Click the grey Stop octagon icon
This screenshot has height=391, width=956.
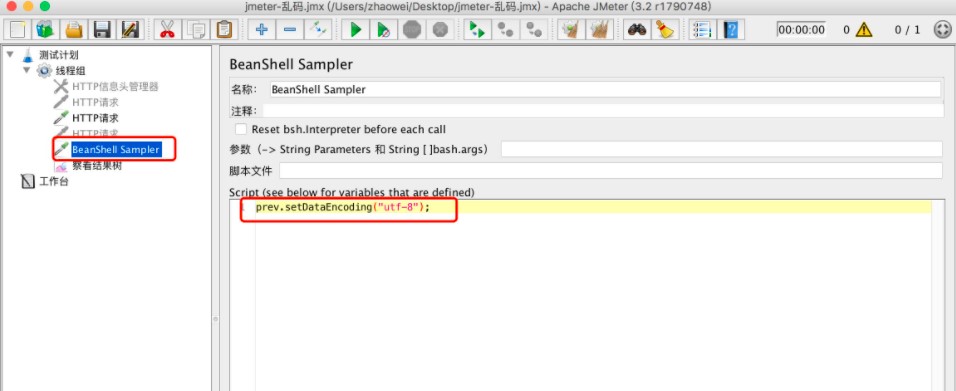(412, 29)
